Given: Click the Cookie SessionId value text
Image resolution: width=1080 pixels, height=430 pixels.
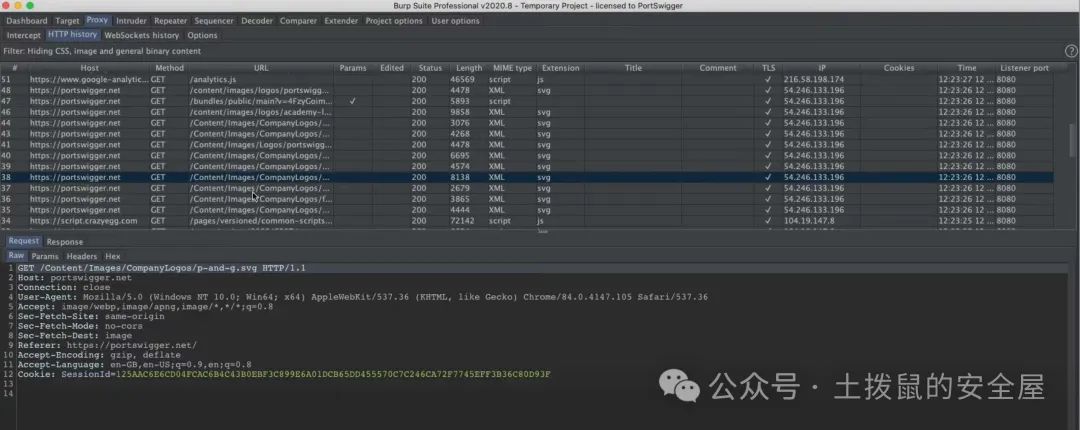Looking at the screenshot, I should pos(333,374).
